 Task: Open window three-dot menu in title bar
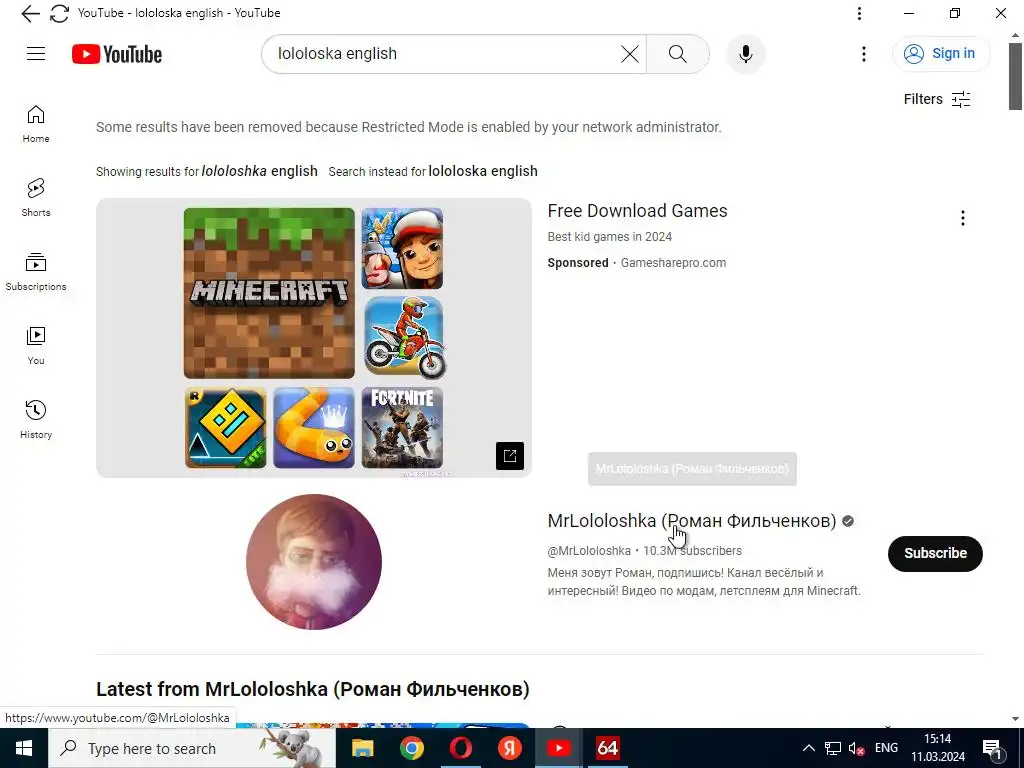859,13
